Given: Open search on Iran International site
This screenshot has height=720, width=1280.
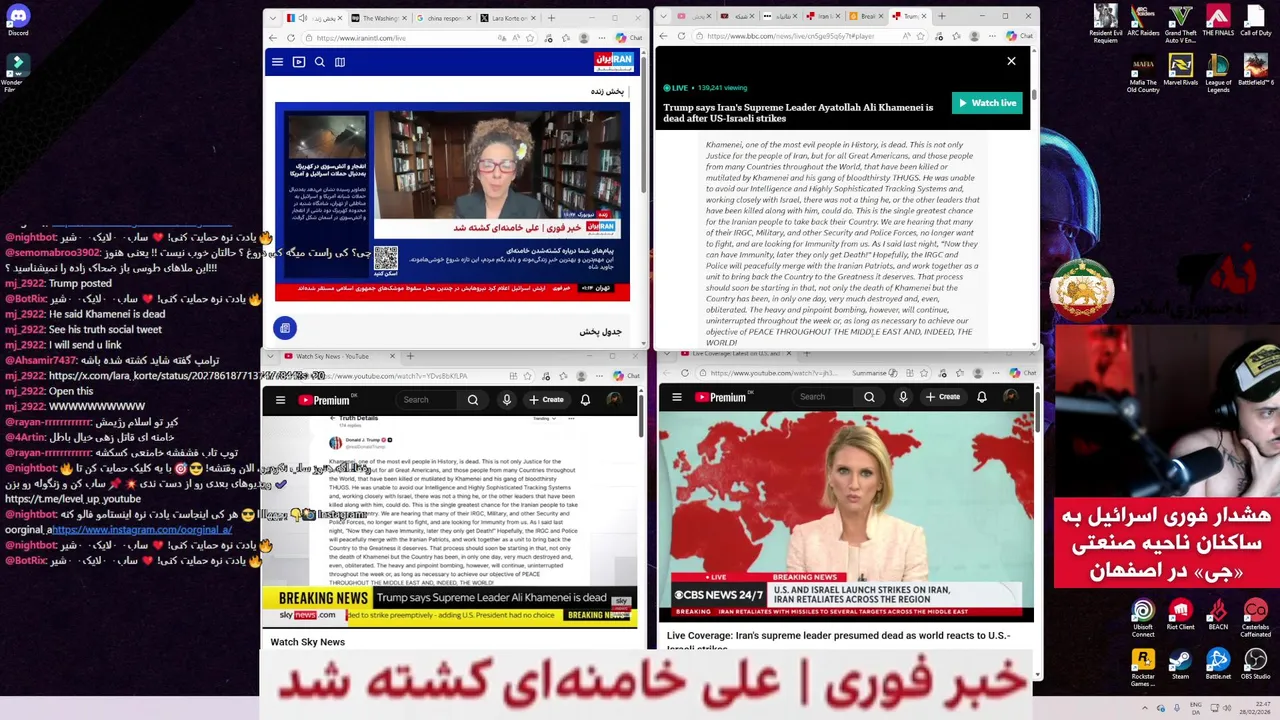Looking at the screenshot, I should click(x=319, y=62).
